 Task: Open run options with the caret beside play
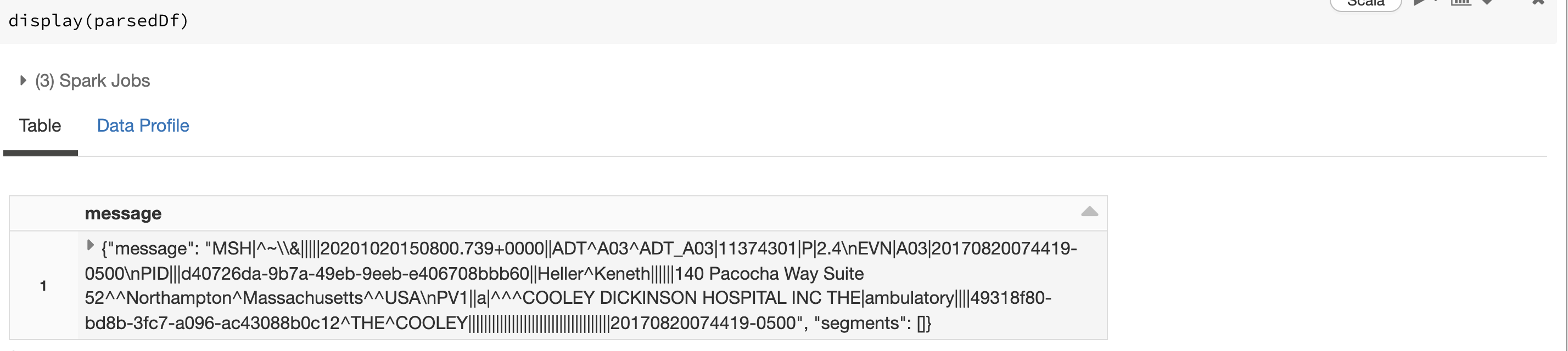(x=1437, y=2)
